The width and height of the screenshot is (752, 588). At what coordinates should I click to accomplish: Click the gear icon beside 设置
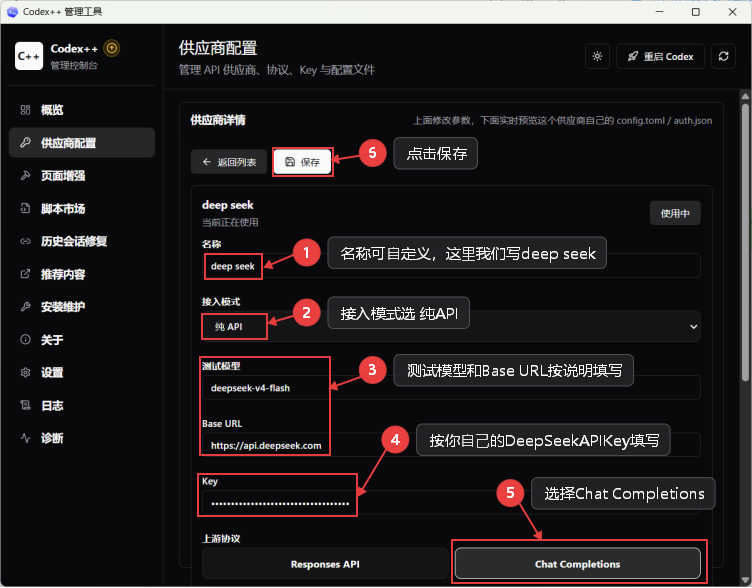pyautogui.click(x=25, y=373)
